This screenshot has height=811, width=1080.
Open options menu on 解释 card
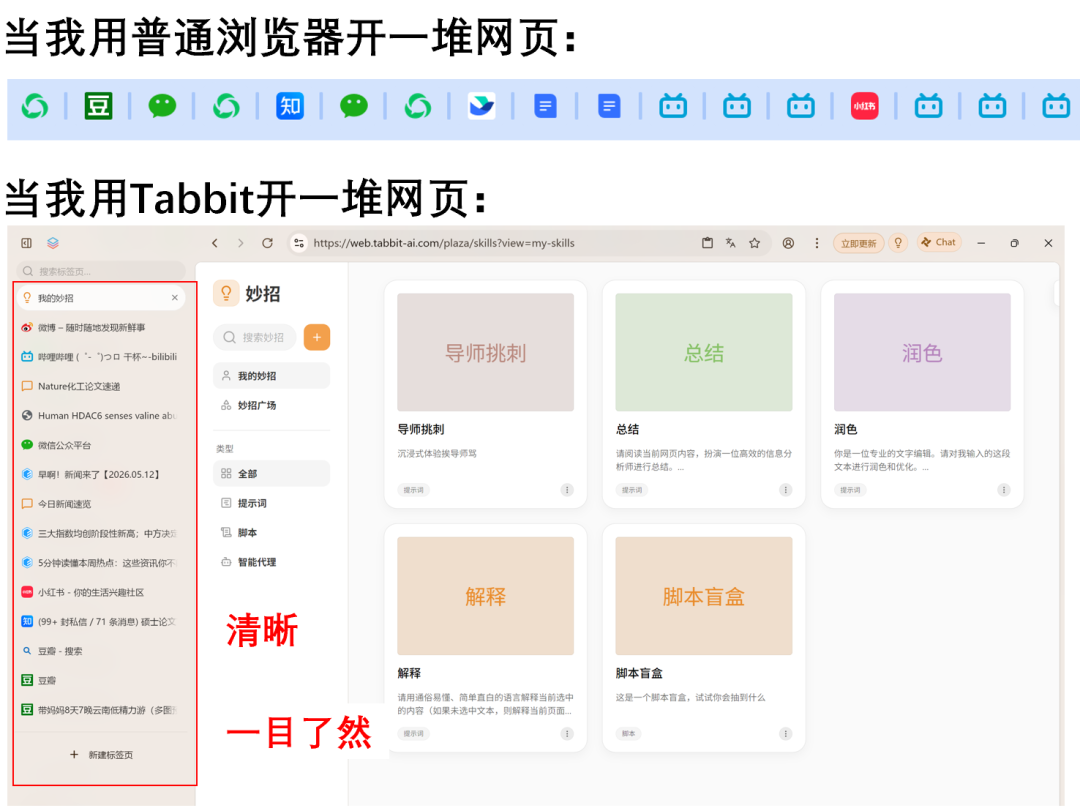pyautogui.click(x=567, y=734)
